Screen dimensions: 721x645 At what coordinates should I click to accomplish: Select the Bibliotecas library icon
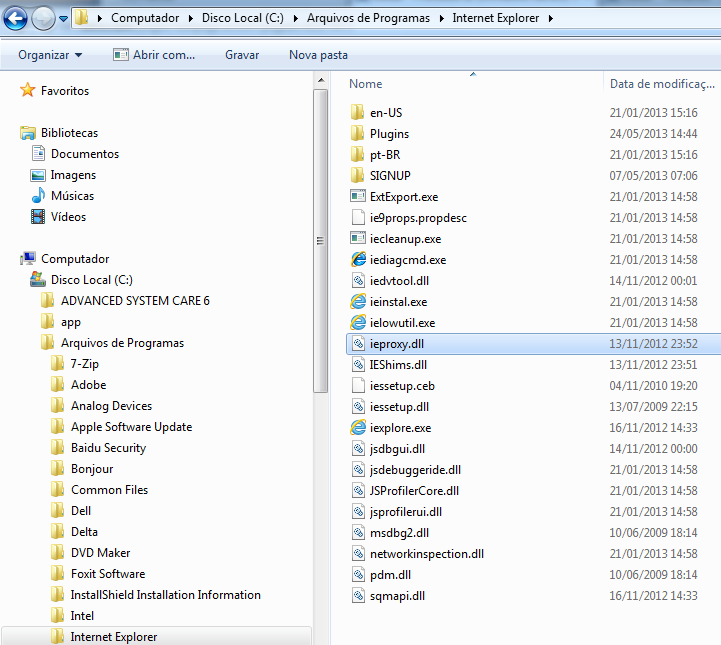pyautogui.click(x=28, y=133)
